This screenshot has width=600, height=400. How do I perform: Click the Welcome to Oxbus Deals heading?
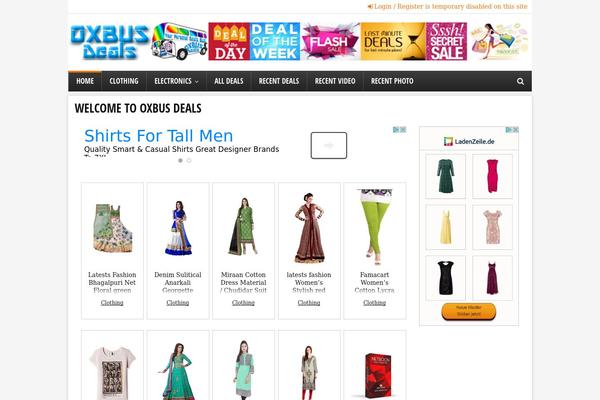[138, 108]
